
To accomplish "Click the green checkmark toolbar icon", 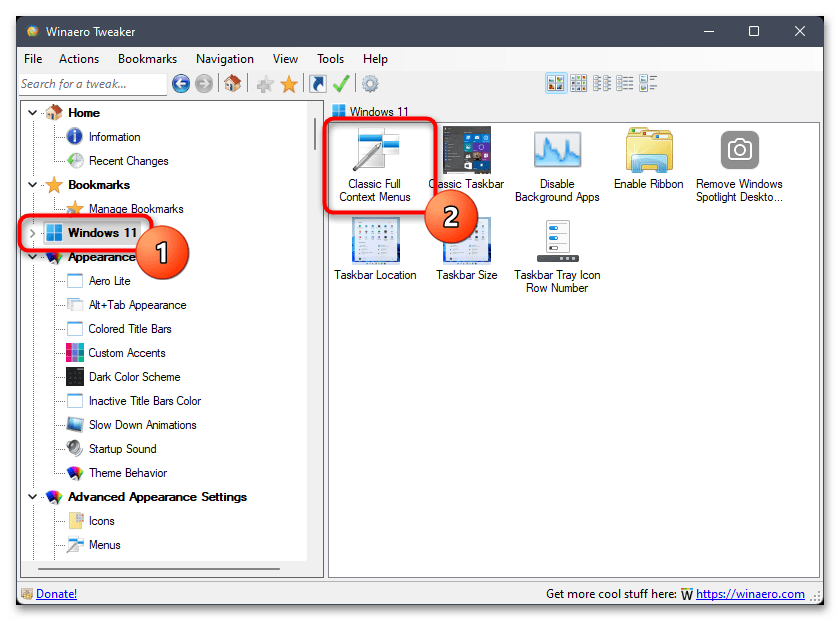I will (x=341, y=84).
